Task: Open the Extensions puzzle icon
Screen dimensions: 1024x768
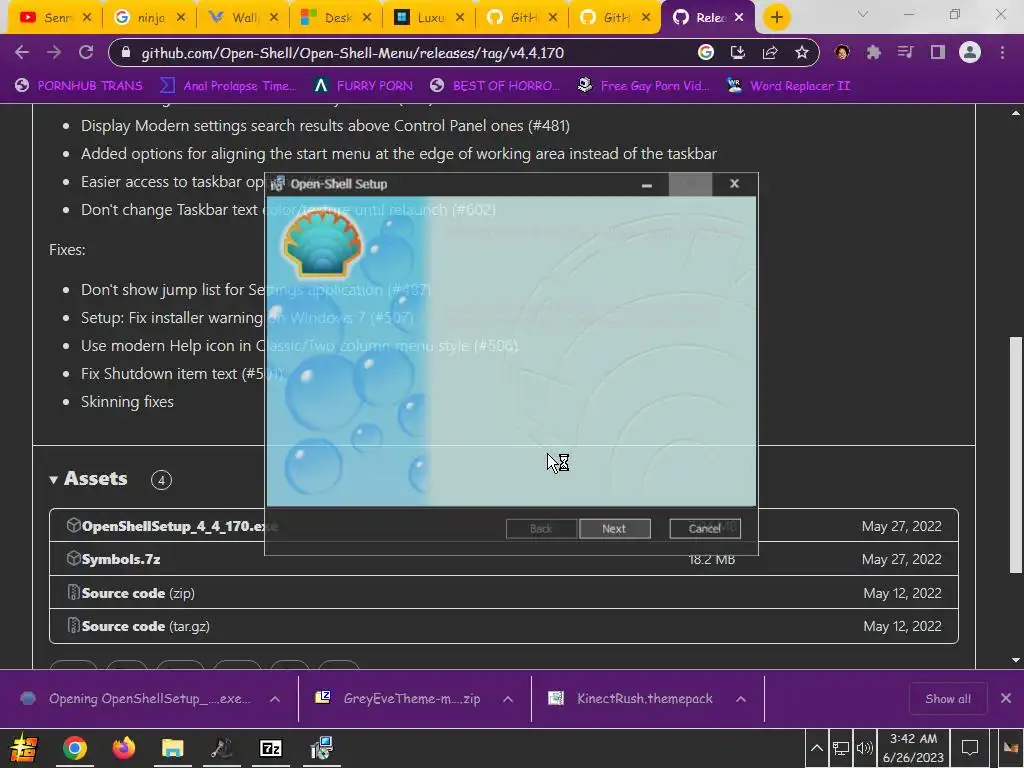Action: tap(874, 53)
